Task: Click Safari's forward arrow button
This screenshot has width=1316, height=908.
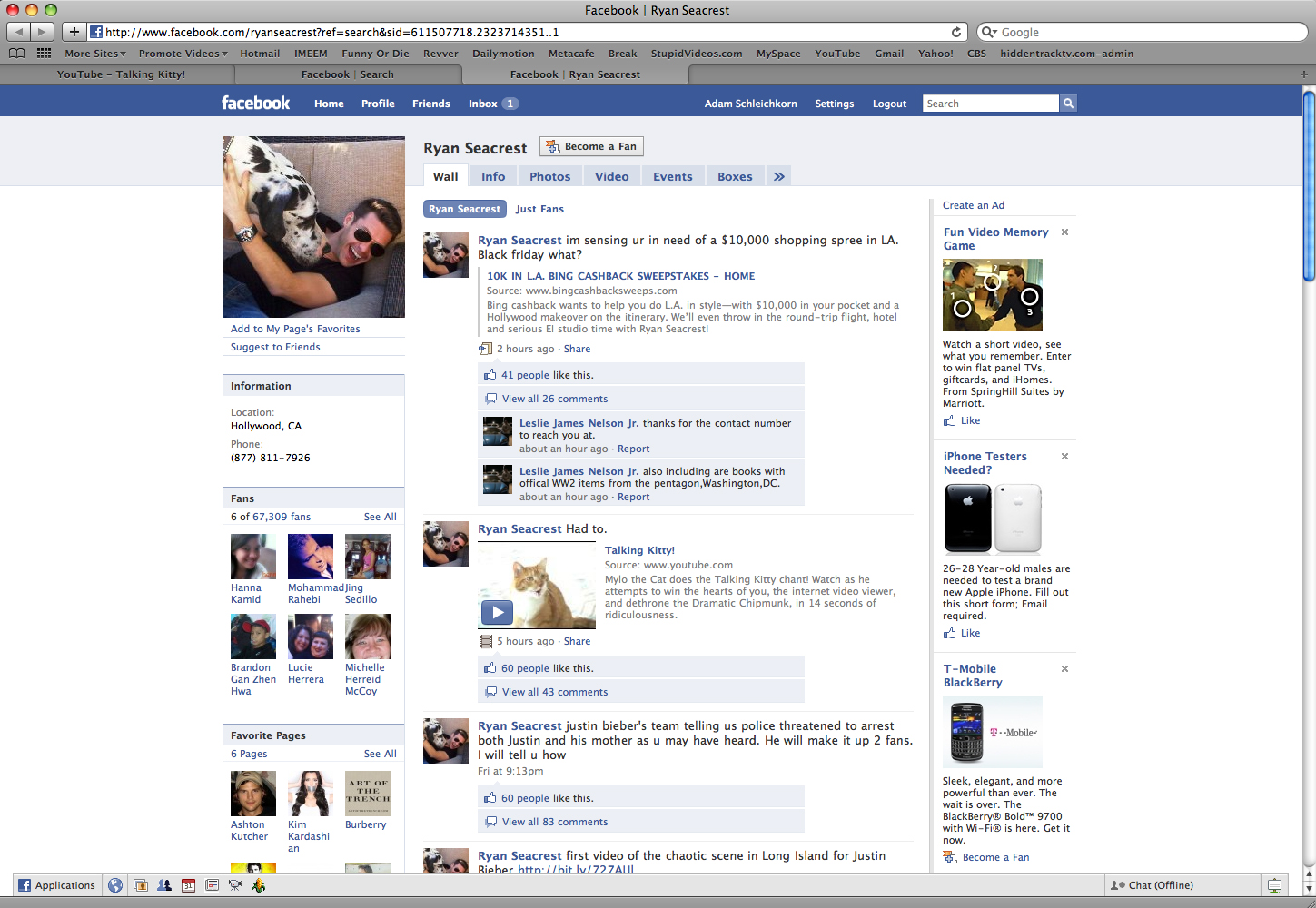Action: pyautogui.click(x=43, y=32)
